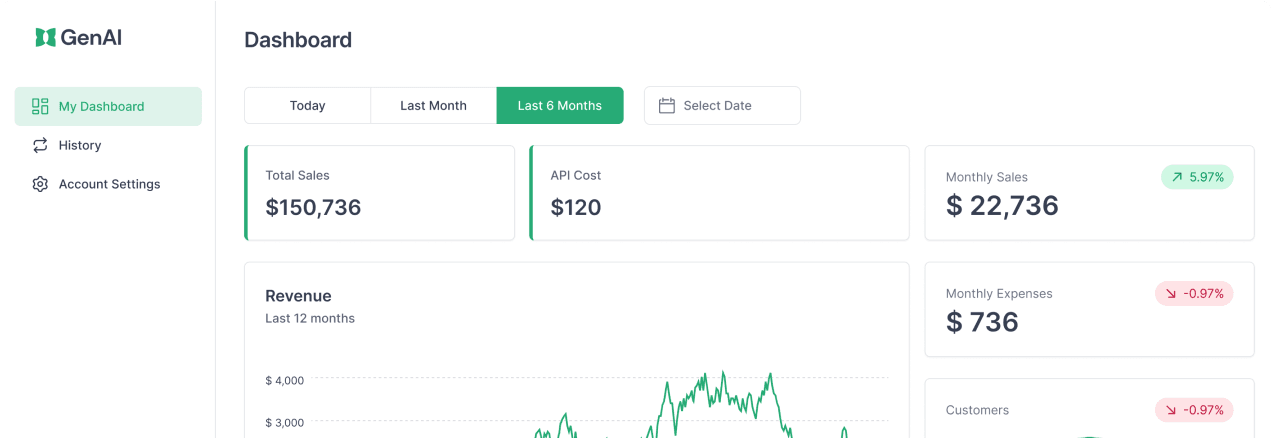1272x438 pixels.
Task: Open Account Settings from the sidebar
Action: click(x=109, y=184)
